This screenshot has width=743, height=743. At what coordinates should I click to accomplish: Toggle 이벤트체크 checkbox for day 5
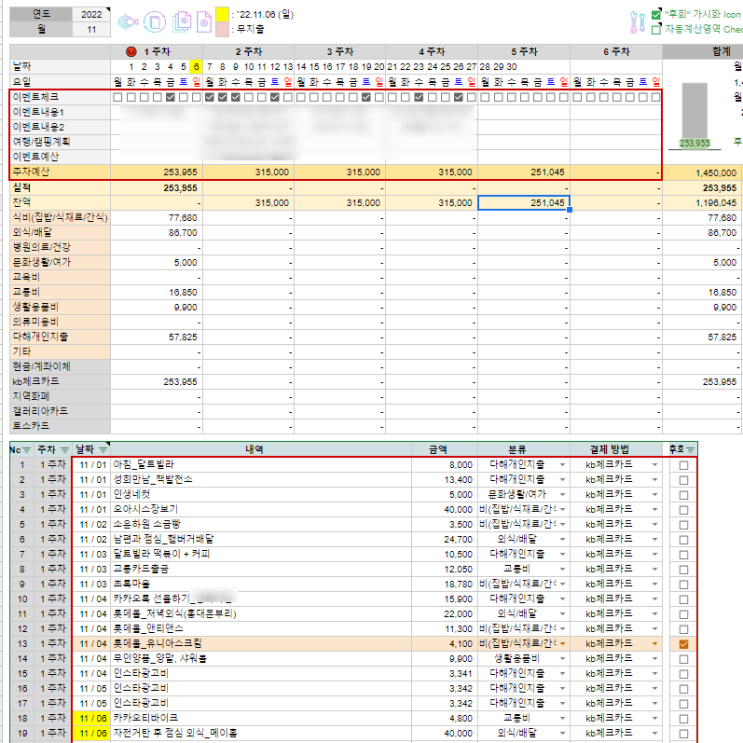click(183, 97)
